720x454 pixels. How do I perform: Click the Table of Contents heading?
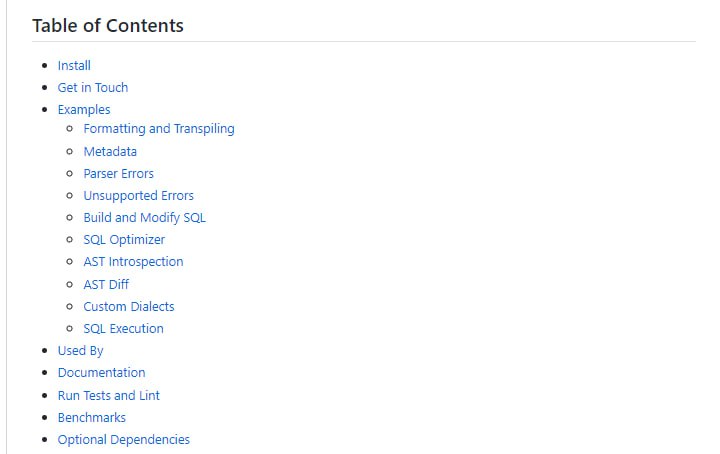(x=108, y=25)
